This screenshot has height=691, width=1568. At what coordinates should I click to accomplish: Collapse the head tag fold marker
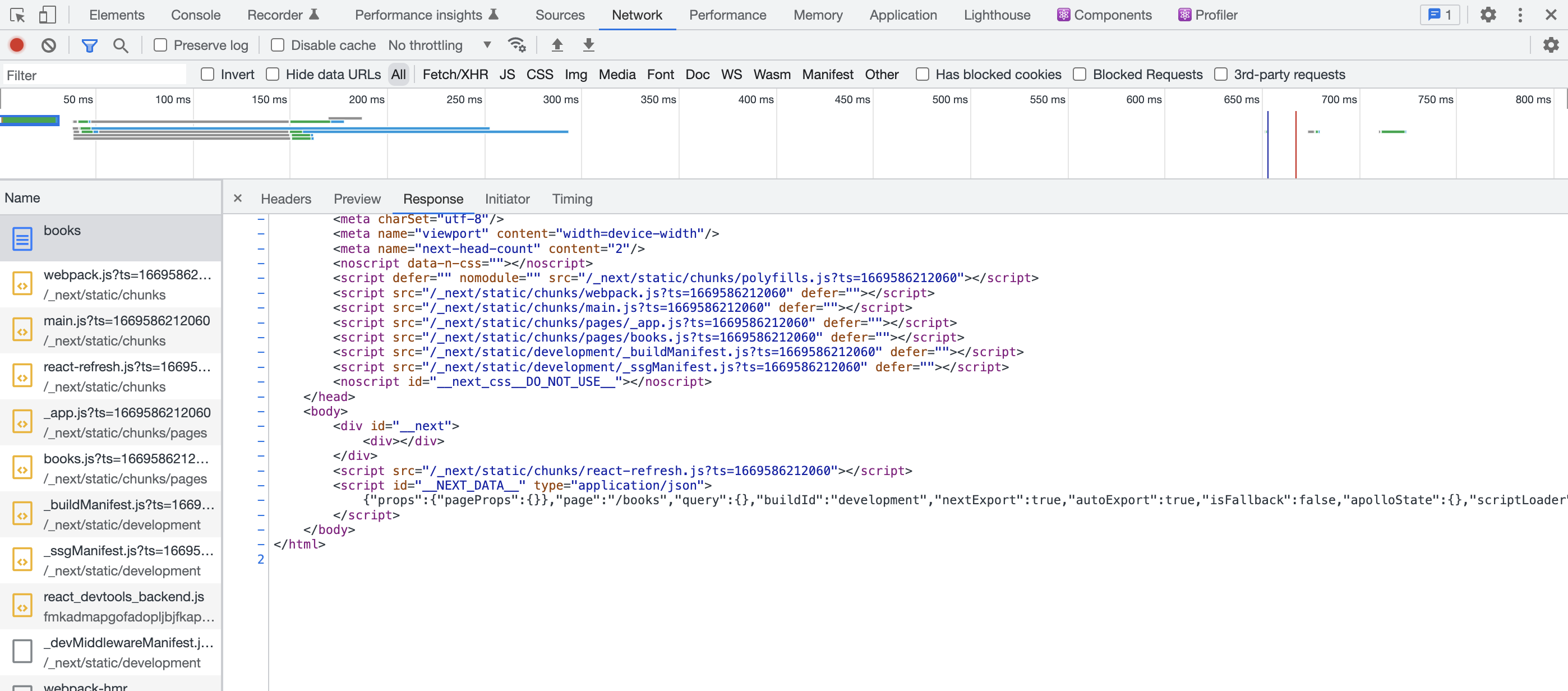pyautogui.click(x=261, y=397)
